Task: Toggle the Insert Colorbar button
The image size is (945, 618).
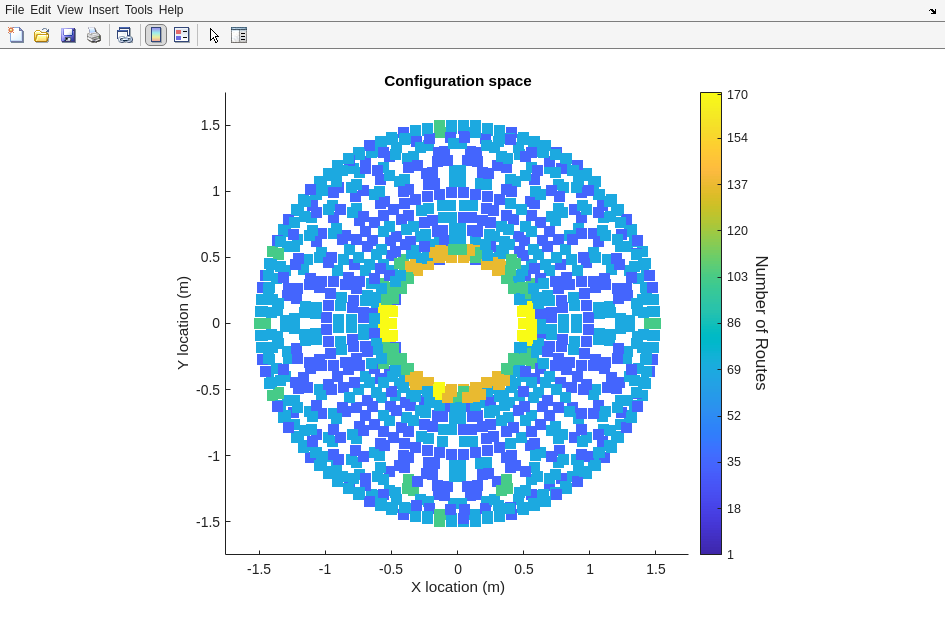Action: click(156, 35)
